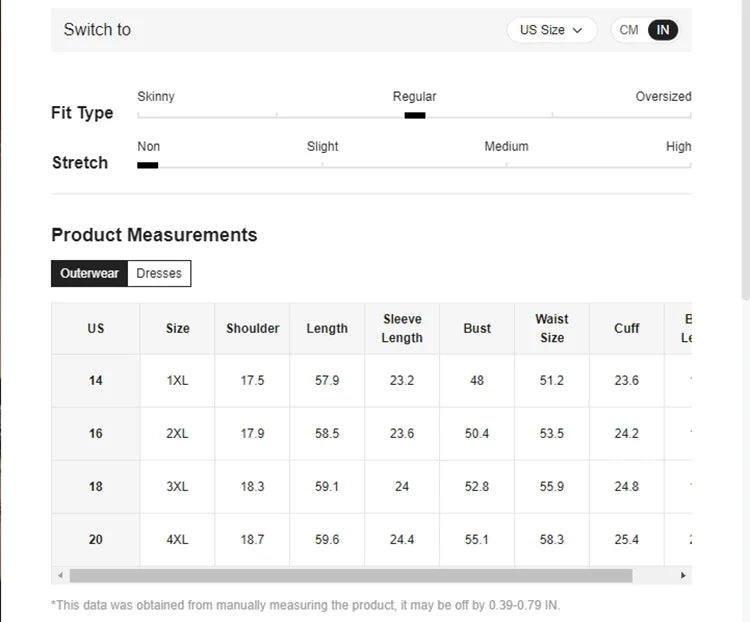Select the IN unit option

663,30
